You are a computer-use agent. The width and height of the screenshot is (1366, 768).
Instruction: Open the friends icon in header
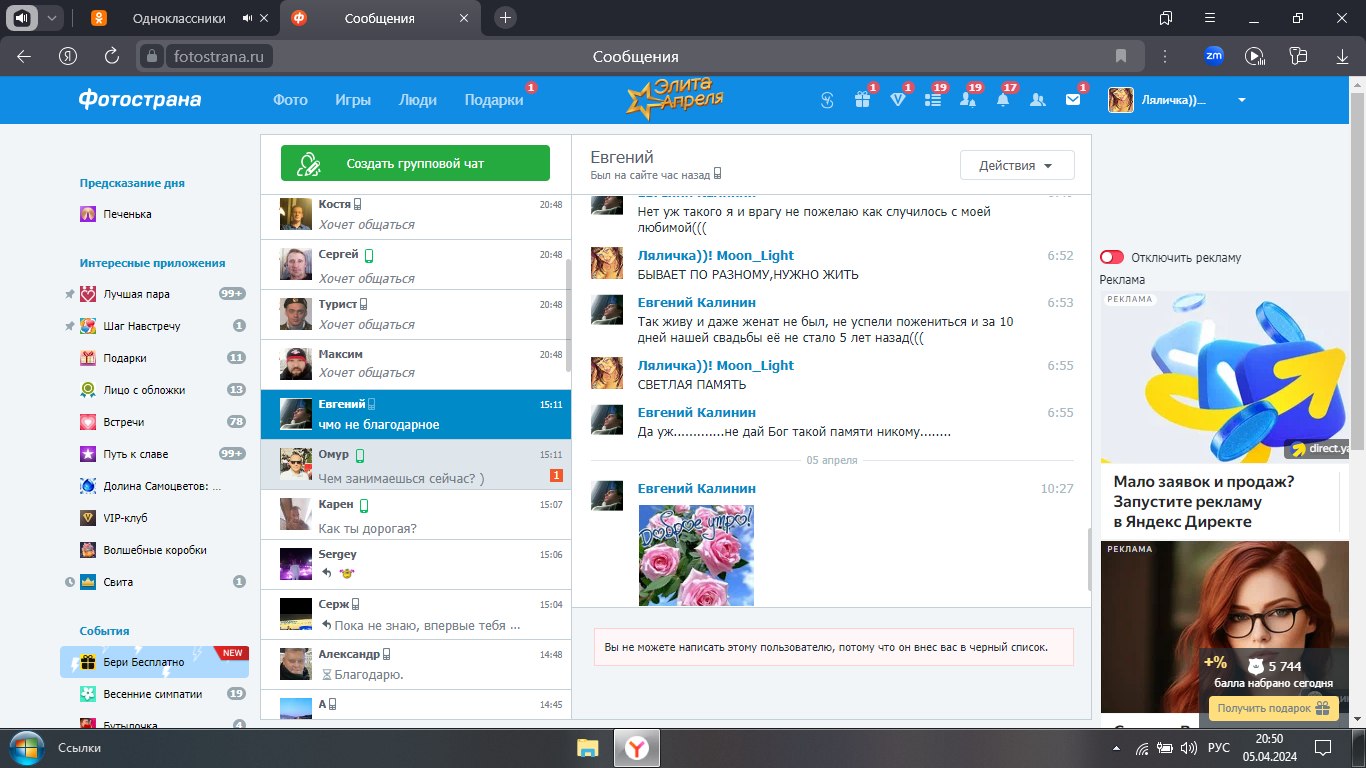click(1037, 99)
